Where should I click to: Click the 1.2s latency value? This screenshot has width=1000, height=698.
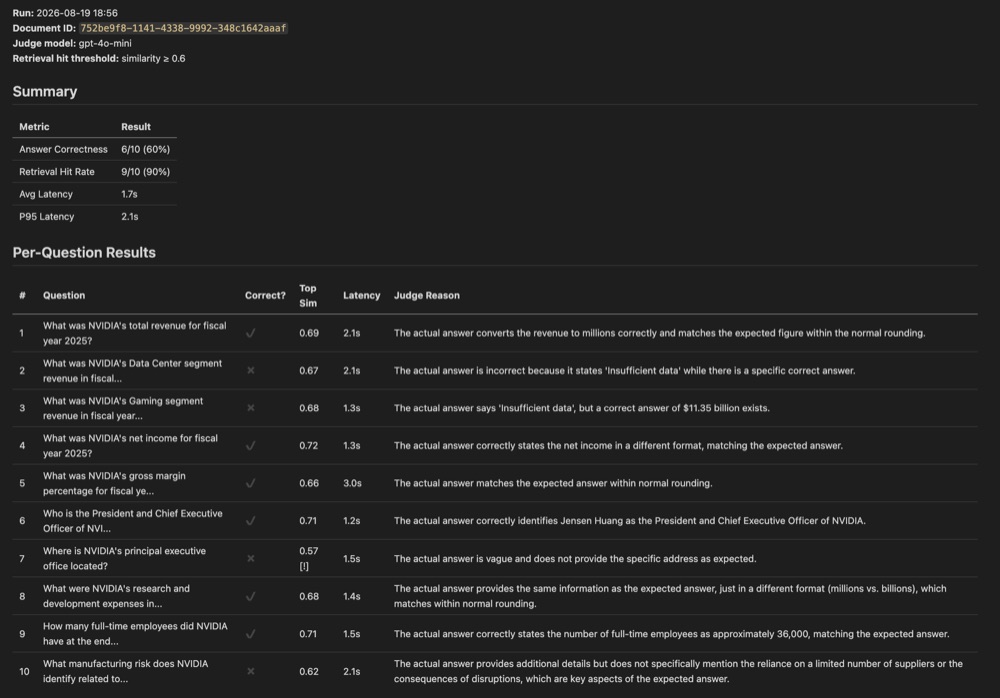(351, 521)
